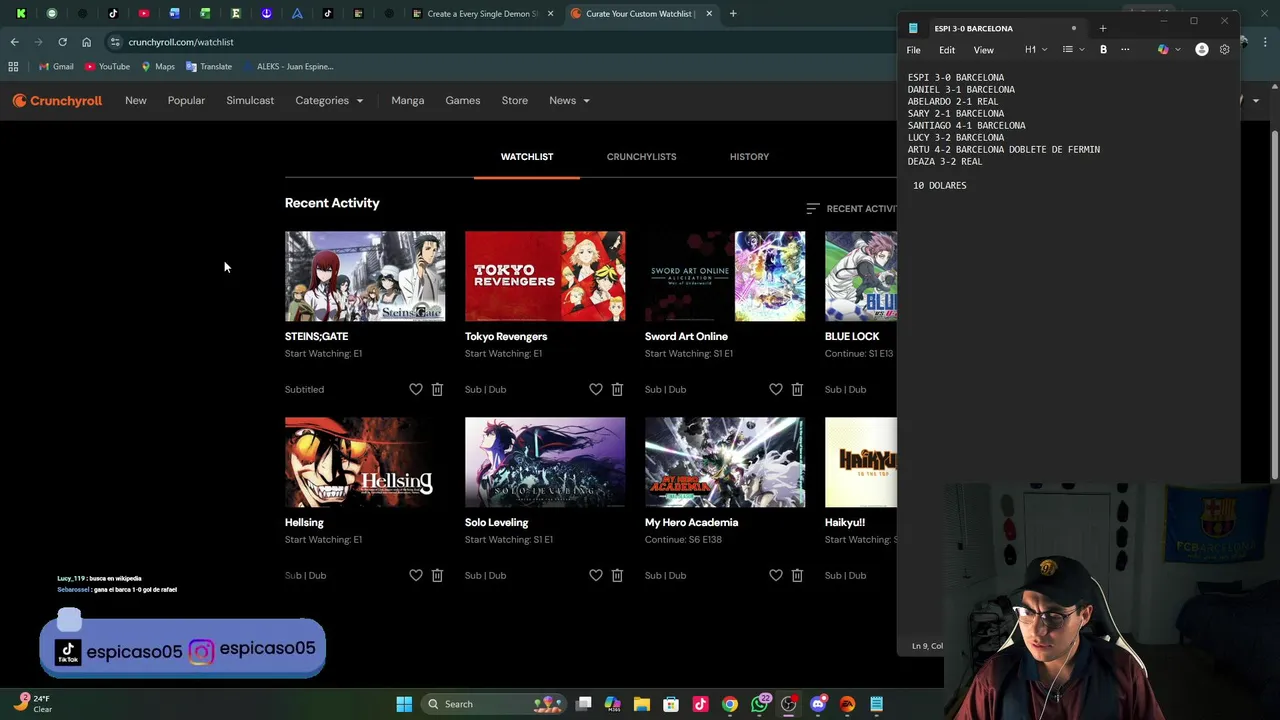Favorite My Hero Academia with heart icon
The image size is (1280, 720).
pos(776,575)
